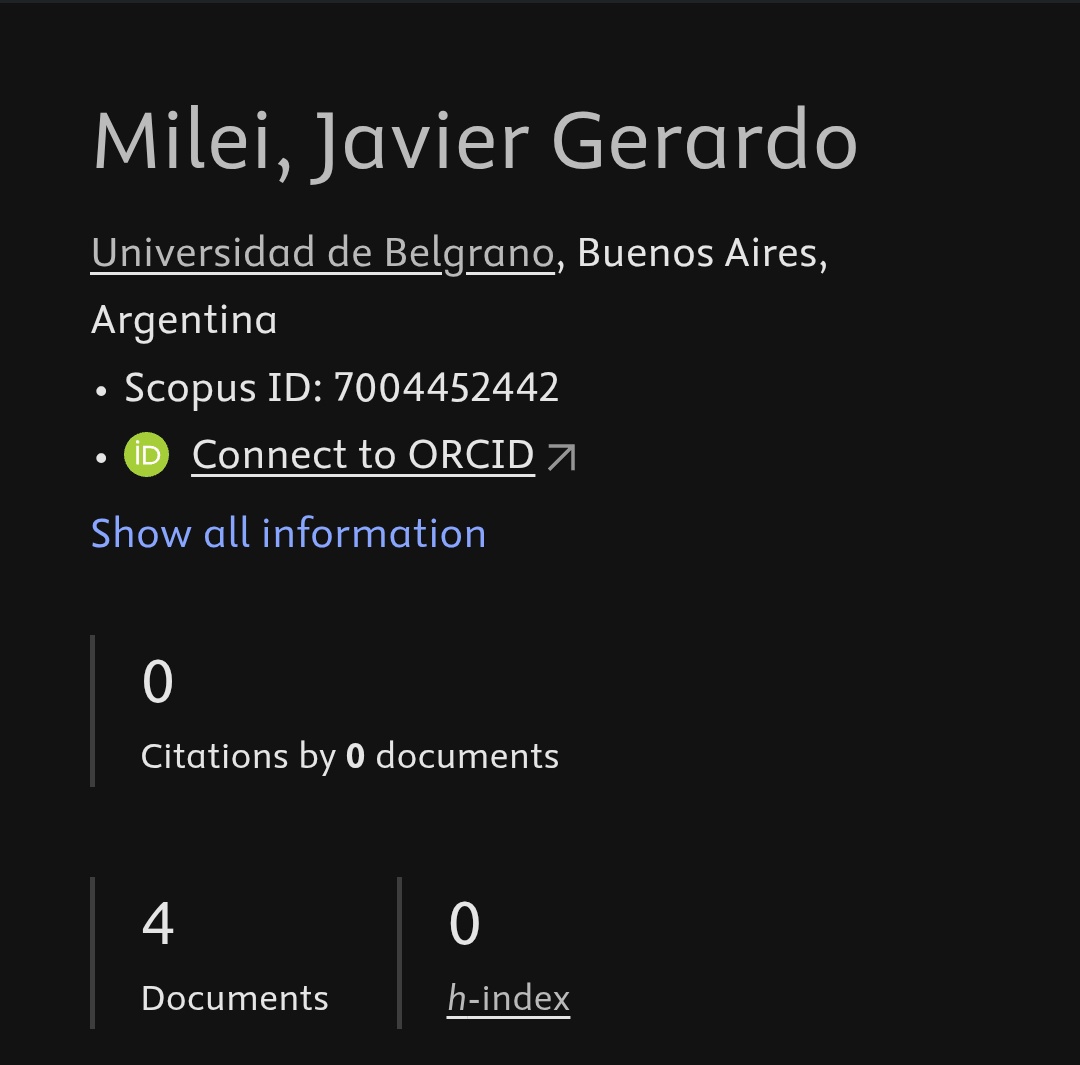1080x1065 pixels.
Task: Click the Documents label
Action: 235,998
